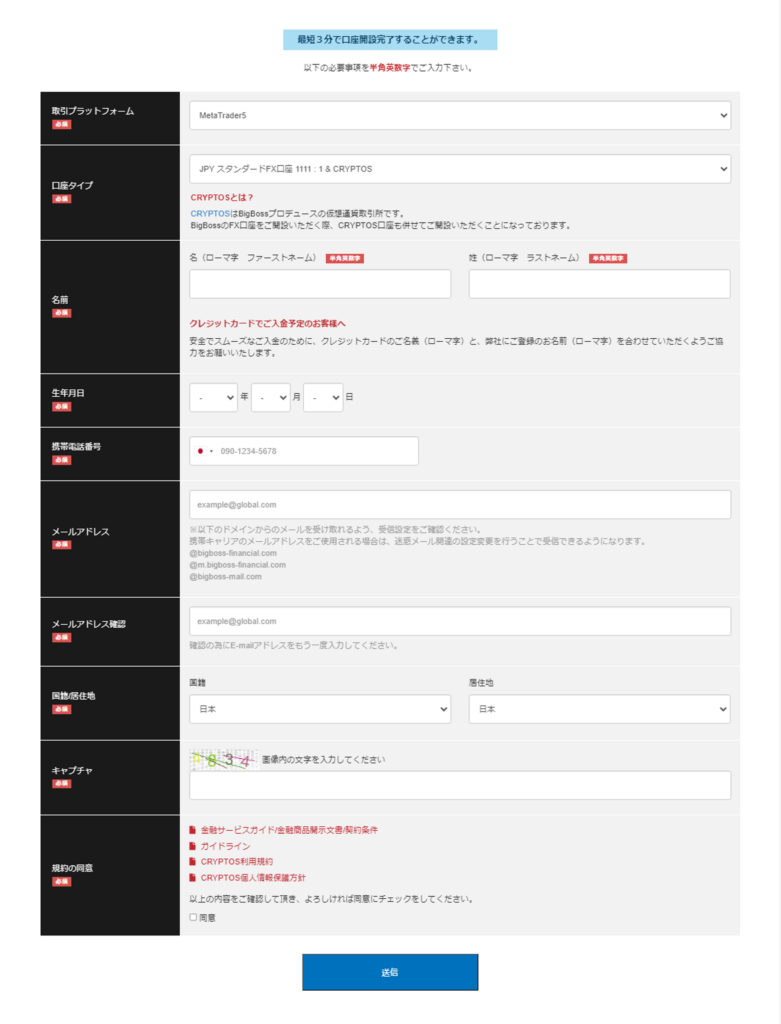Click the メールアドレス email input field
781x1024 pixels.
[x=460, y=505]
